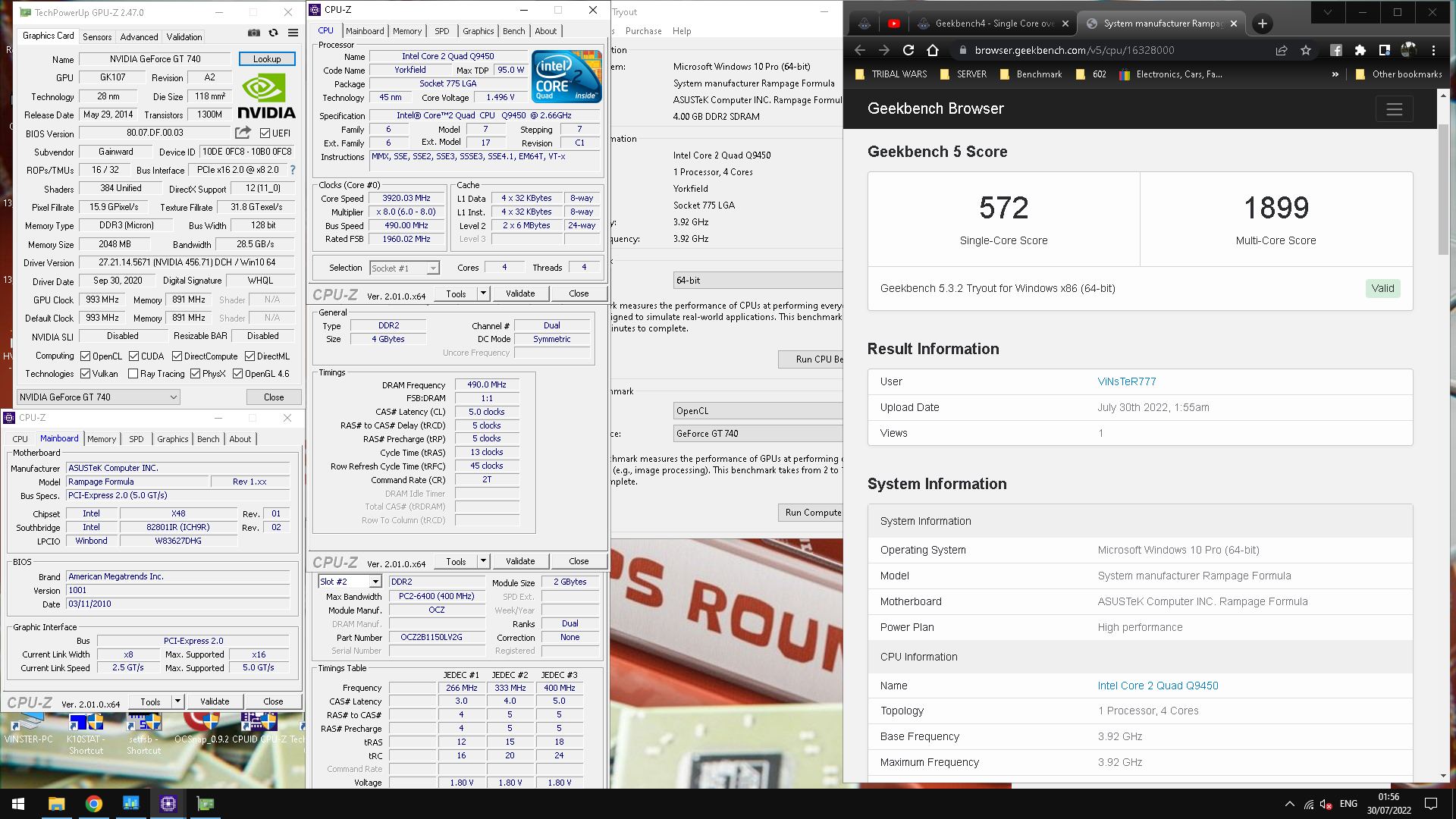Click Close button in GPU-Z

tap(274, 397)
